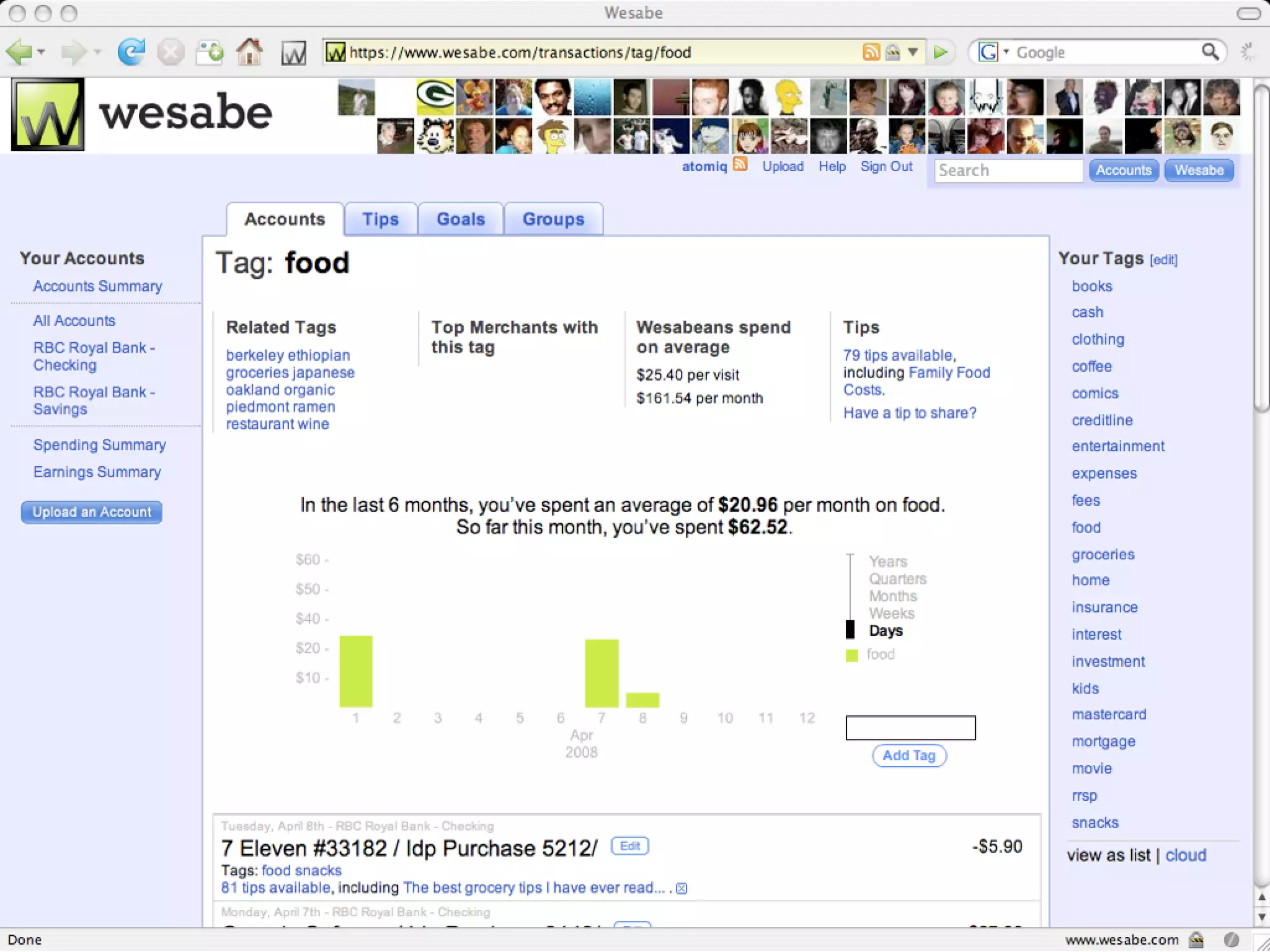Open the atomiq profile link
This screenshot has width=1270, height=952.
coord(704,166)
